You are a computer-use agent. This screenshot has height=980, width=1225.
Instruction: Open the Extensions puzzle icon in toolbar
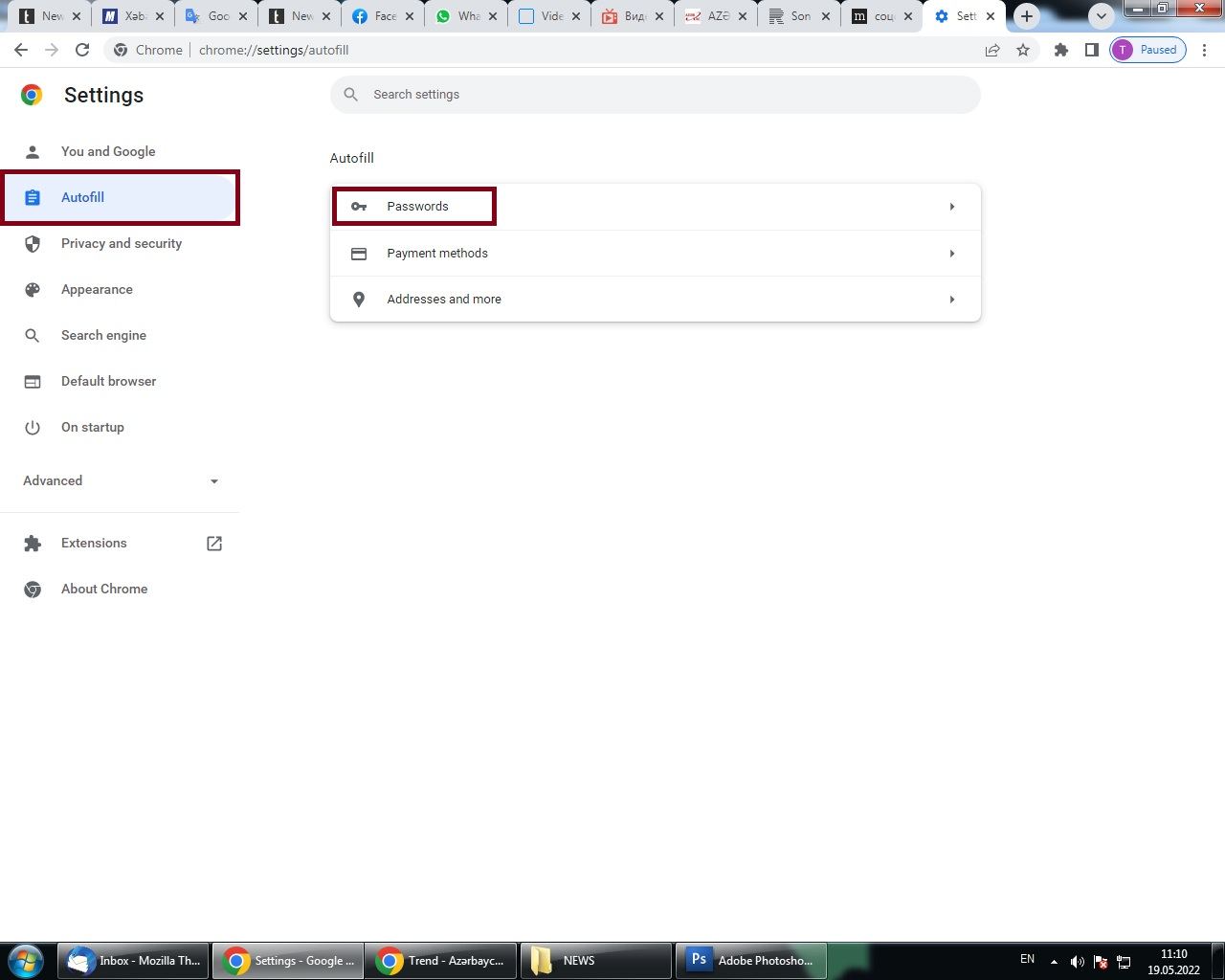(x=1060, y=50)
